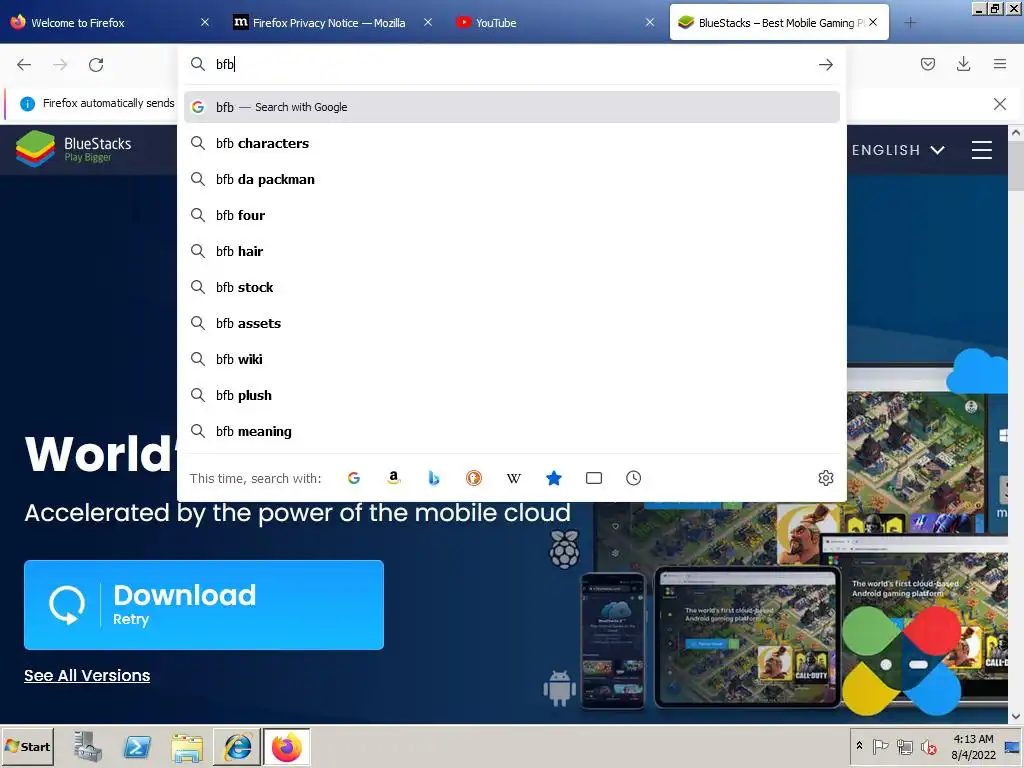Search history using the clock icon
1024x768 pixels.
[x=633, y=478]
